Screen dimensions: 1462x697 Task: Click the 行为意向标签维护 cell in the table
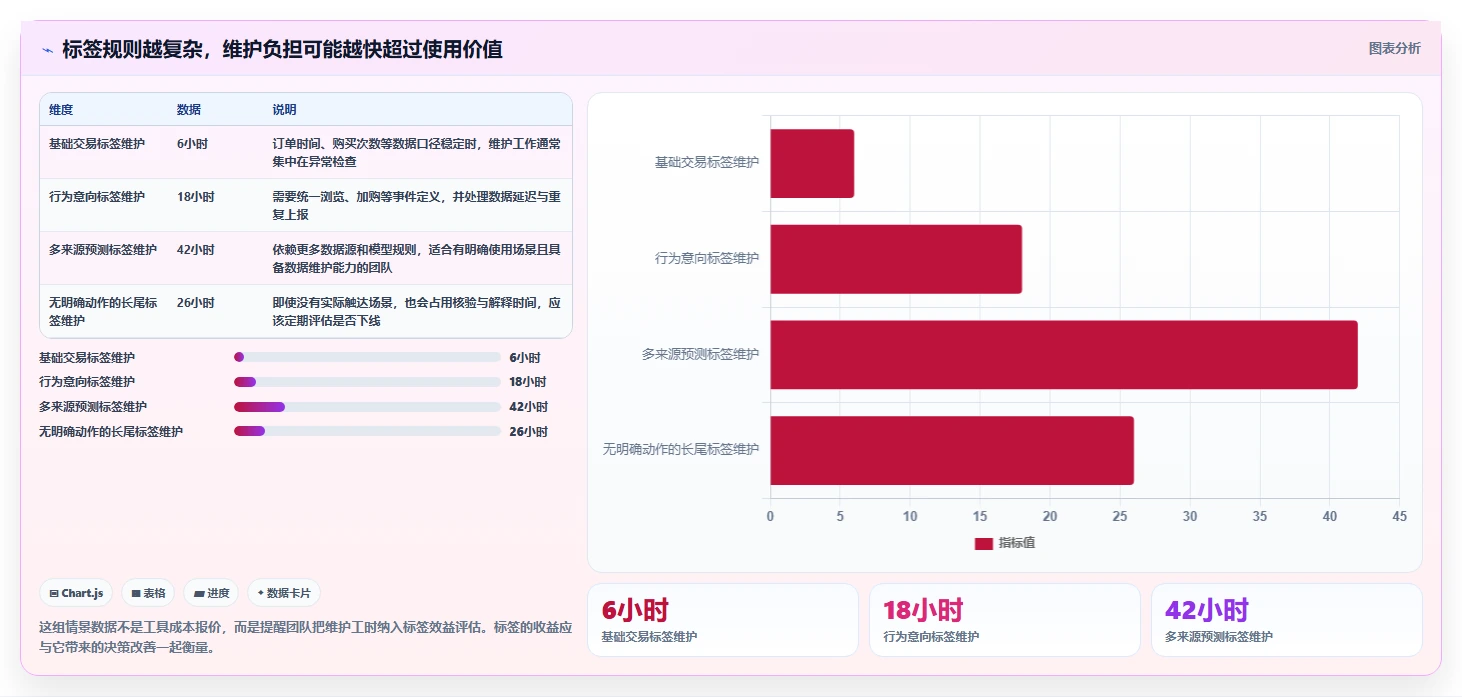click(x=97, y=197)
